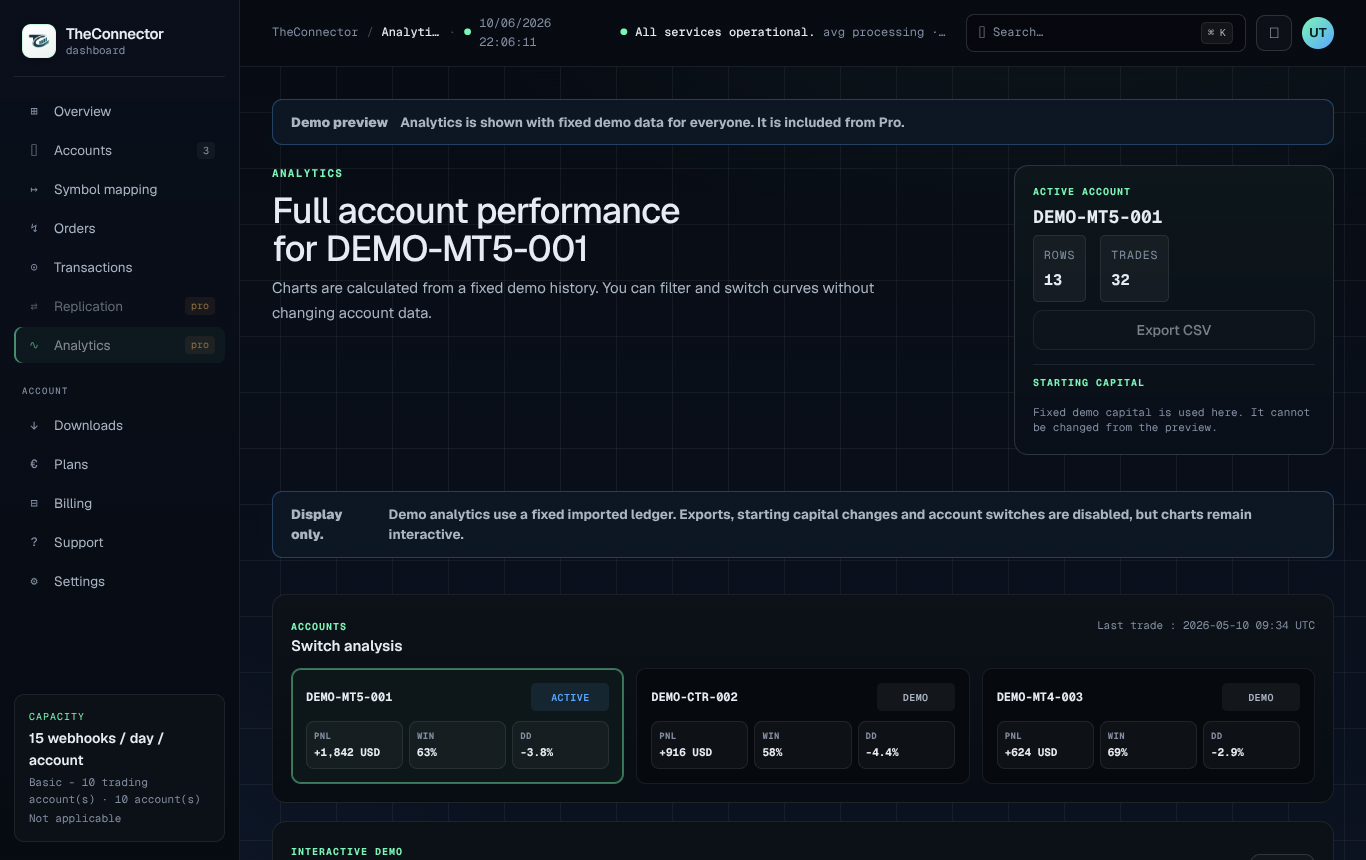Open Overview from the sidebar
1366x860 pixels.
tap(119, 111)
